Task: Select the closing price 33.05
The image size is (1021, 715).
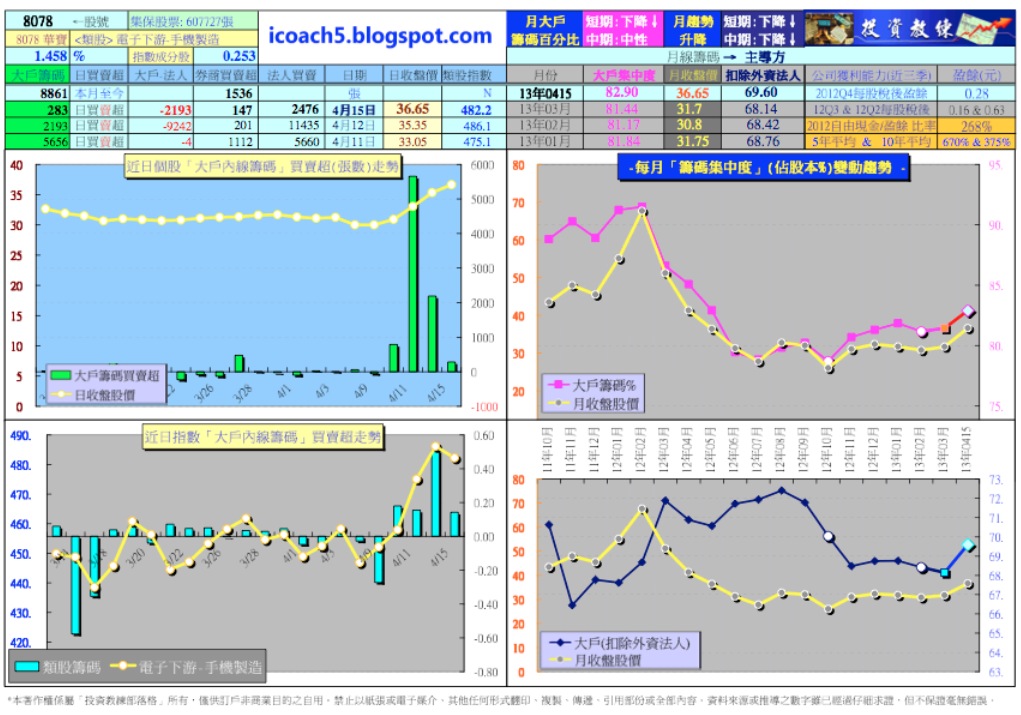Action: click(412, 141)
